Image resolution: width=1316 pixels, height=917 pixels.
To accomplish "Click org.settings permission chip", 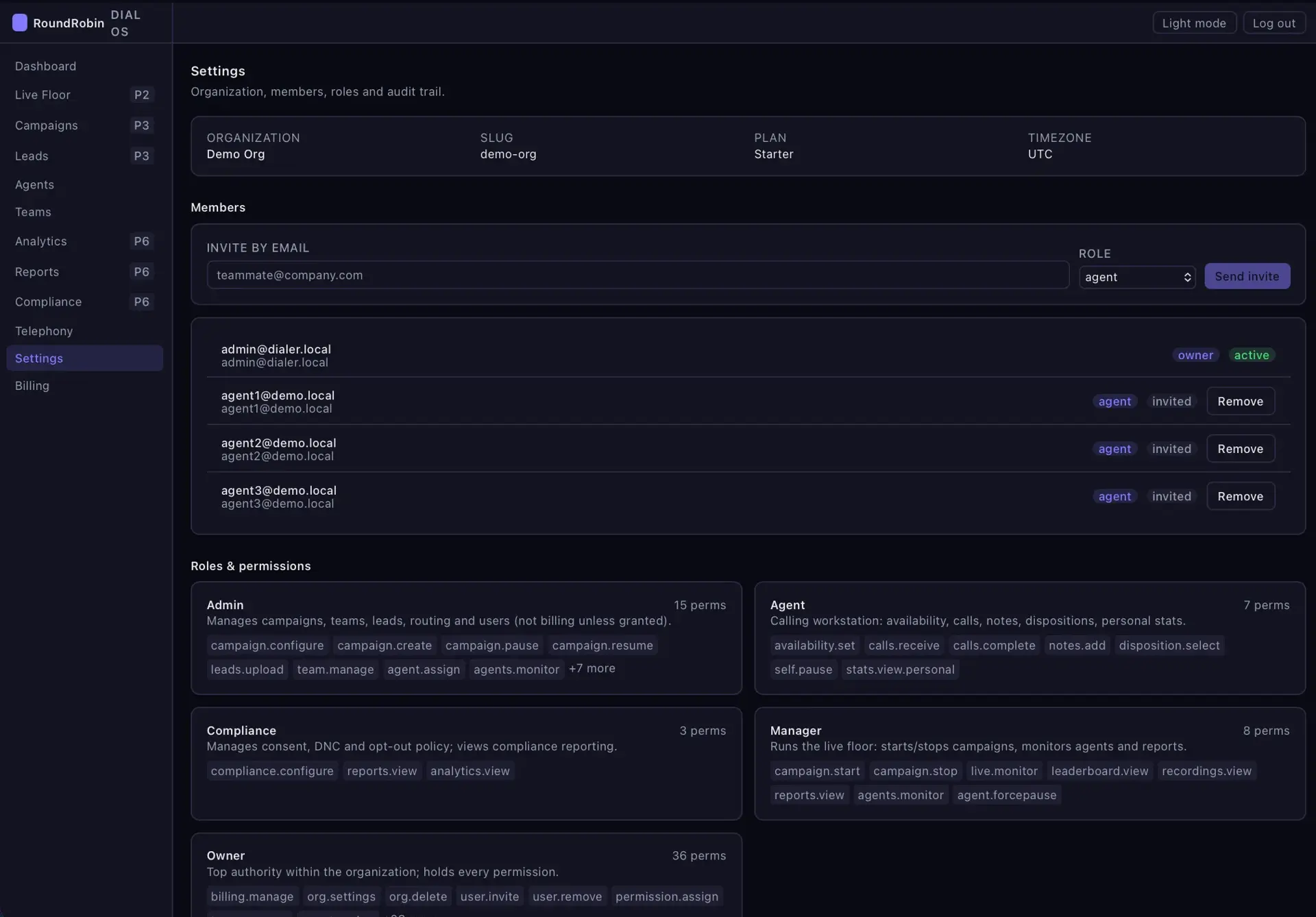I will tap(341, 896).
